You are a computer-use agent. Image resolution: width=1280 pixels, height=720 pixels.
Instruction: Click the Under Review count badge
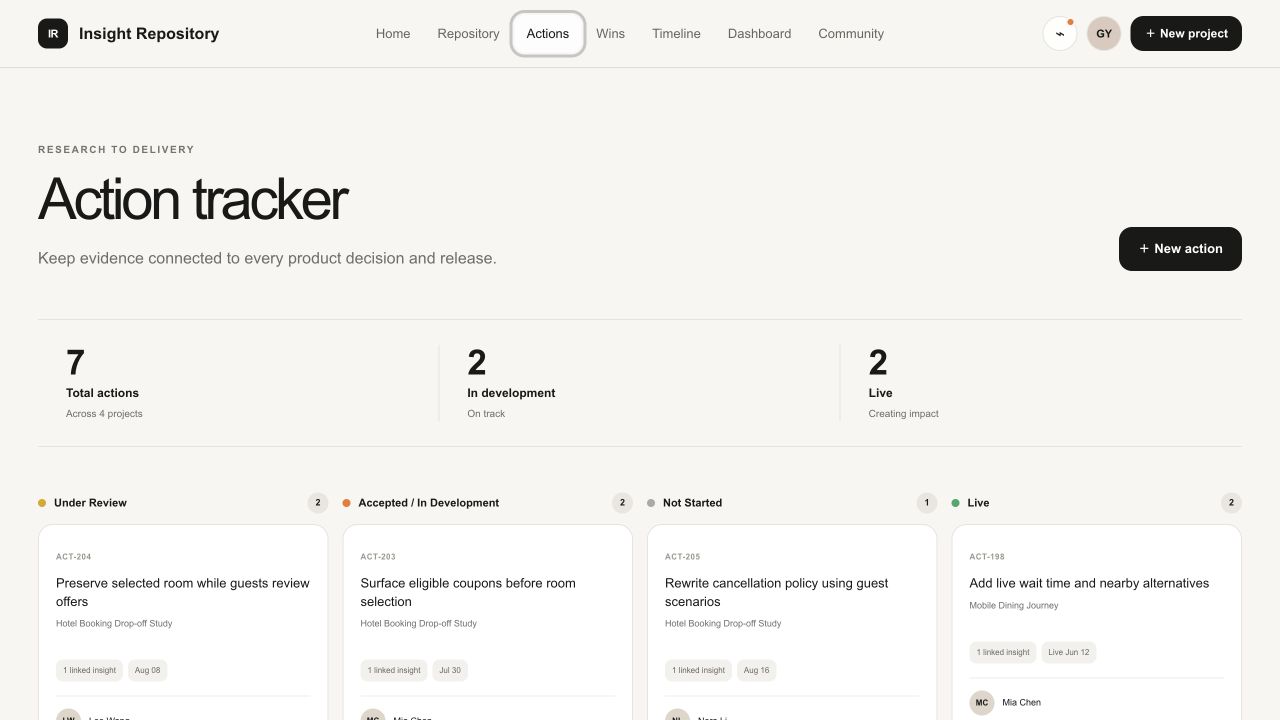[318, 503]
